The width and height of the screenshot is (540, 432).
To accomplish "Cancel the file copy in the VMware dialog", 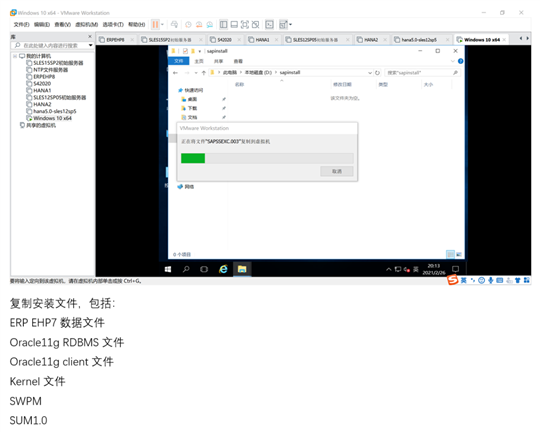I will [337, 171].
